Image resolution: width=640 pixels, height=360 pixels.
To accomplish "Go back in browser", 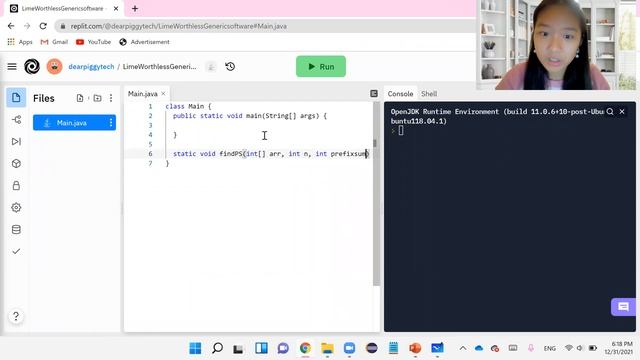I will click(x=11, y=26).
